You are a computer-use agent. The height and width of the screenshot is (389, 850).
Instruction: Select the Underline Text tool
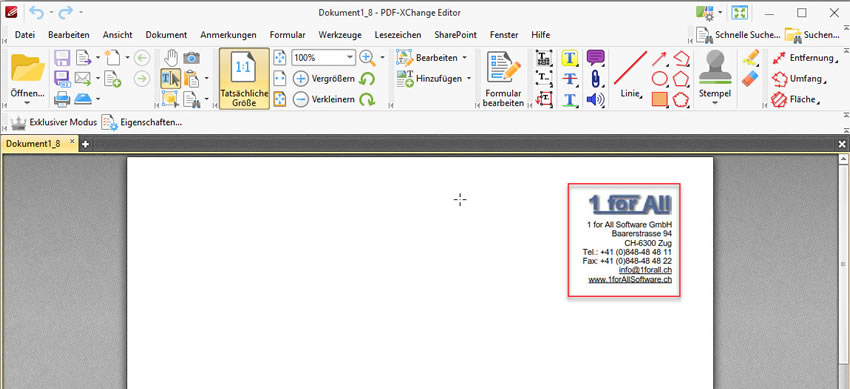pyautogui.click(x=569, y=99)
